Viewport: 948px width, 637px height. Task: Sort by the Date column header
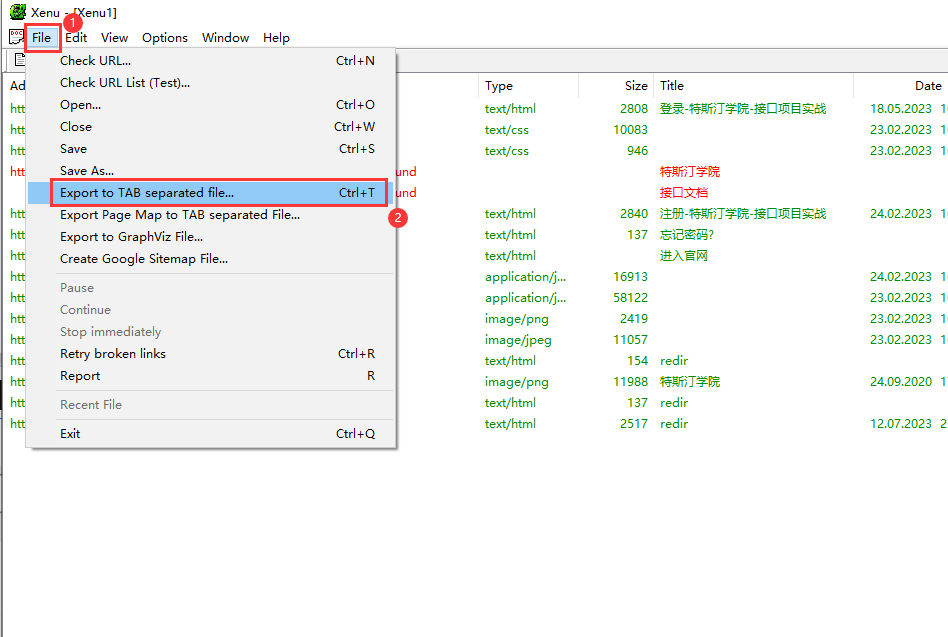tap(901, 86)
